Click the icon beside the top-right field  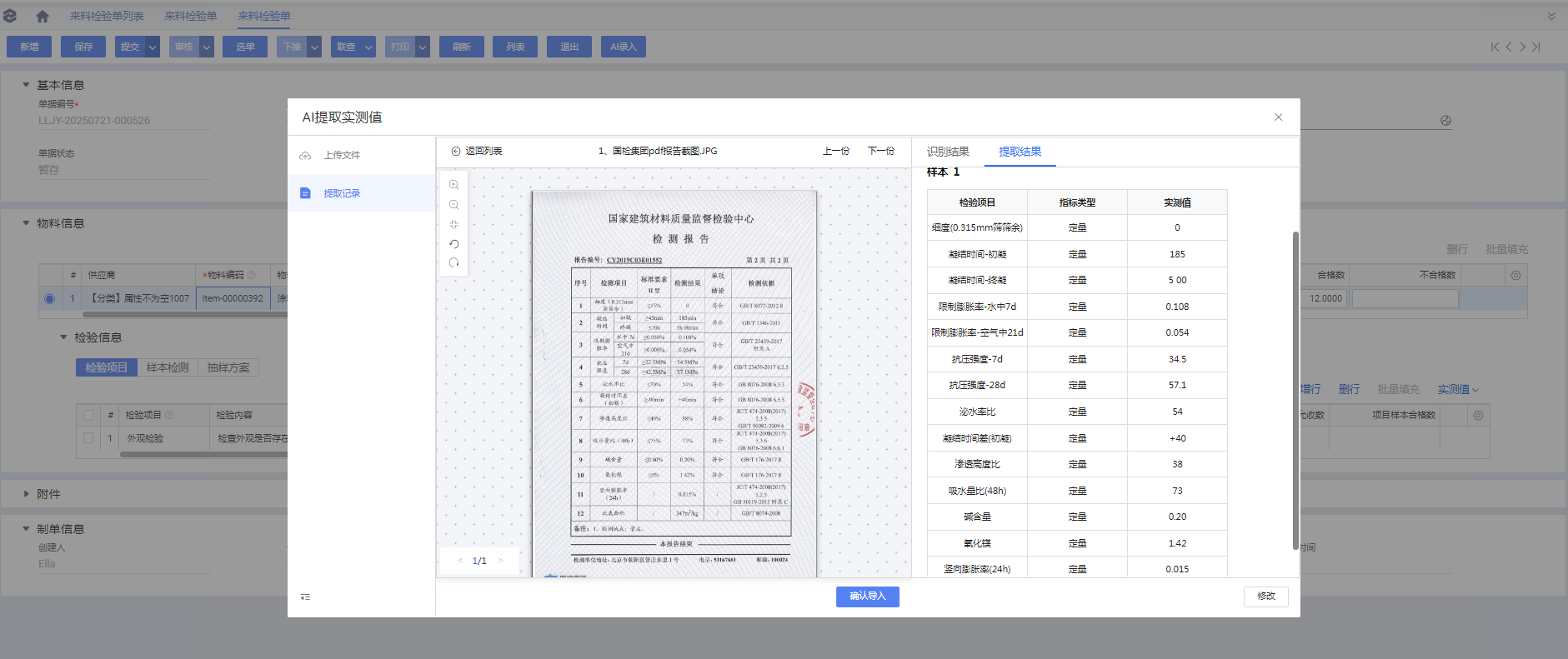(1445, 121)
